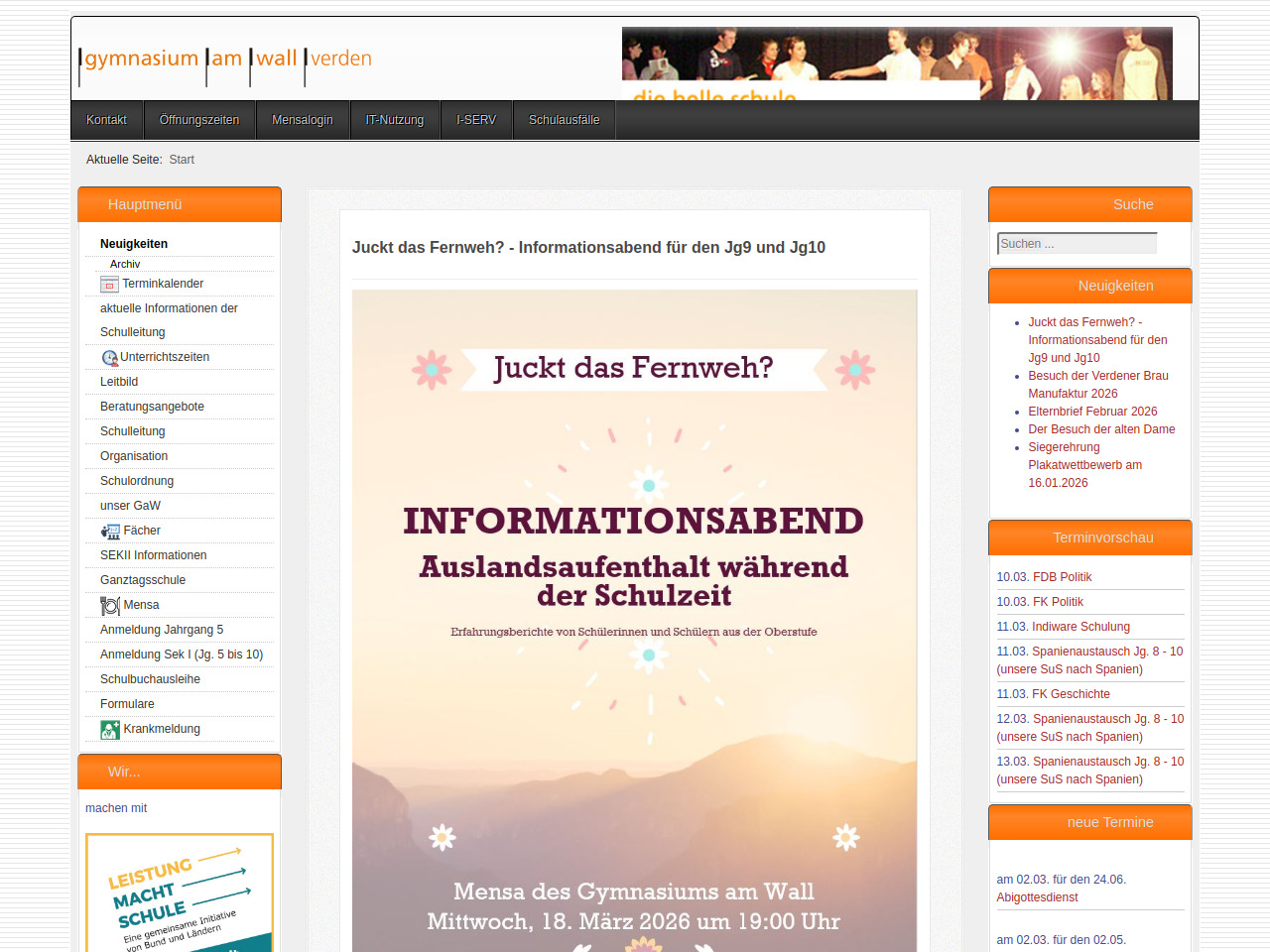Click into the Suchen search field

pyautogui.click(x=1077, y=244)
